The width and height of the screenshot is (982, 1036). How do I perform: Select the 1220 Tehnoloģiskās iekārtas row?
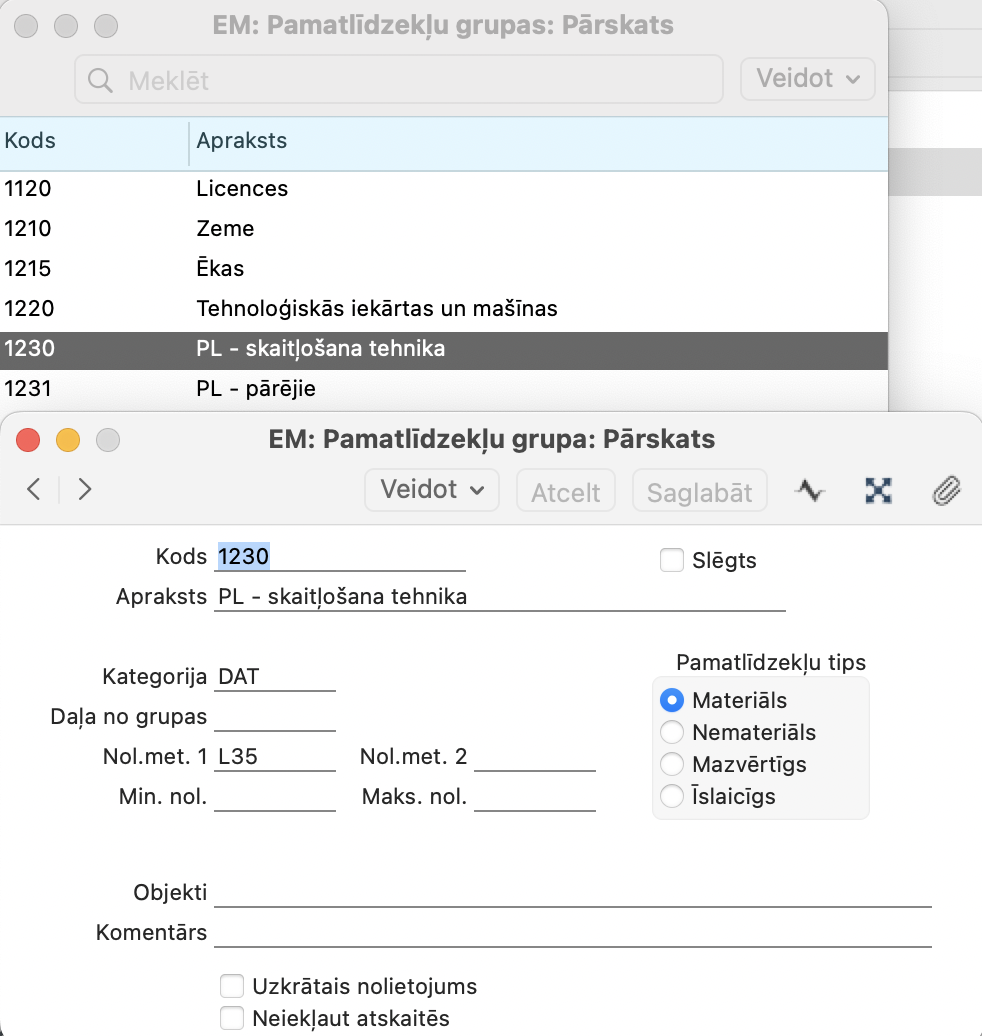tap(376, 309)
